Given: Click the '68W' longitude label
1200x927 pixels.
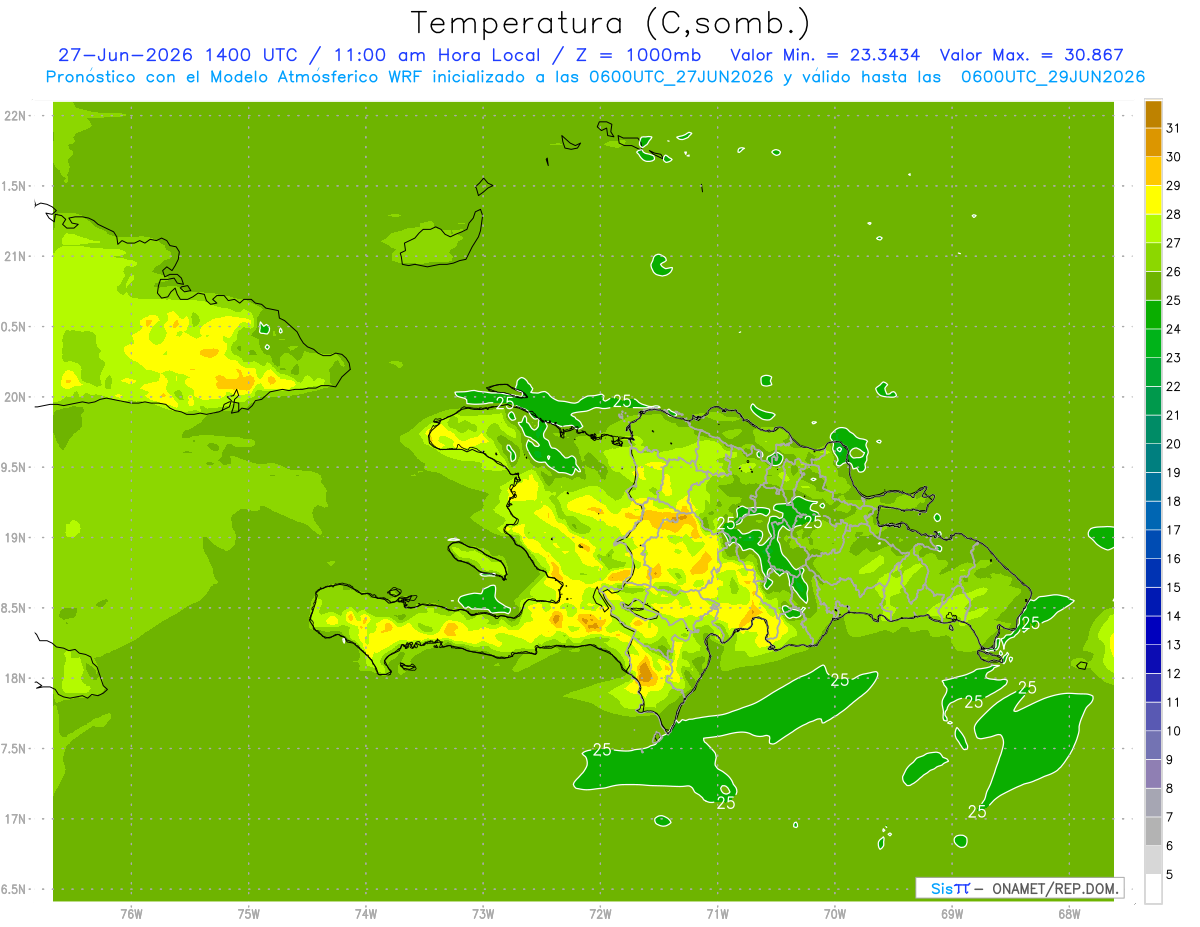Looking at the screenshot, I should click(1069, 913).
